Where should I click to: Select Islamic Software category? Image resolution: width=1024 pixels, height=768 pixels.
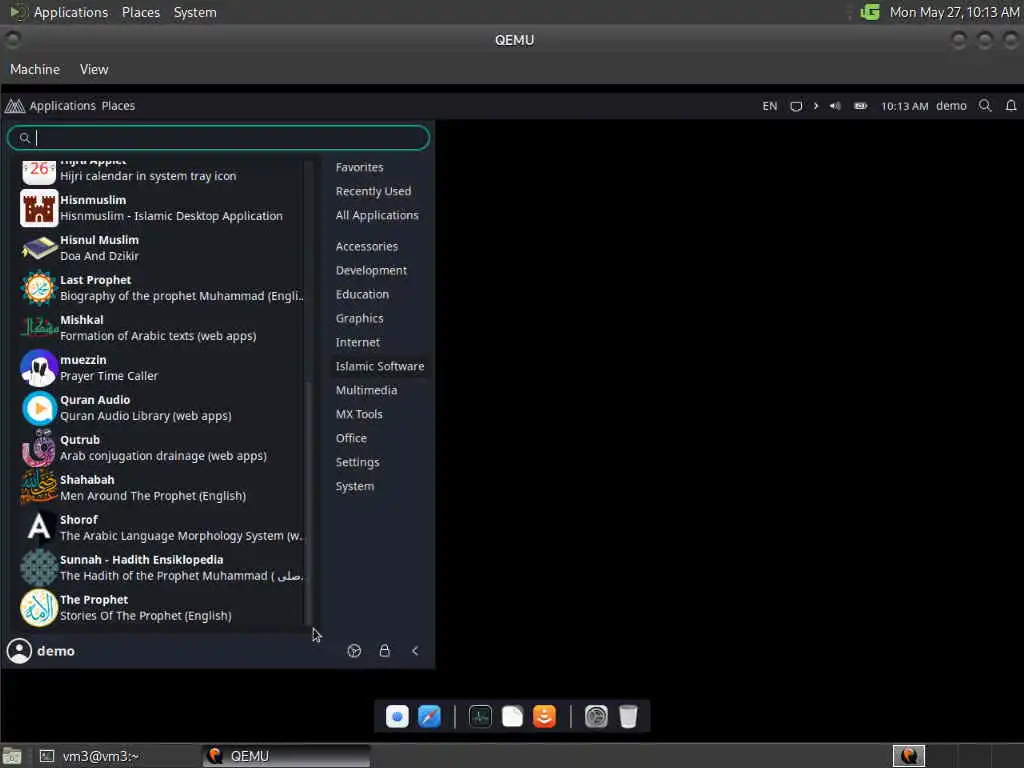coord(379,366)
